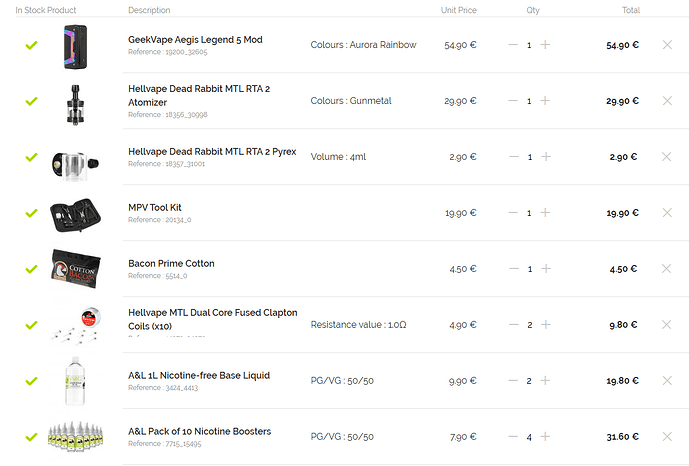
Task: Click the plus icon for GeekVape Aegis Legend 5
Action: (545, 45)
